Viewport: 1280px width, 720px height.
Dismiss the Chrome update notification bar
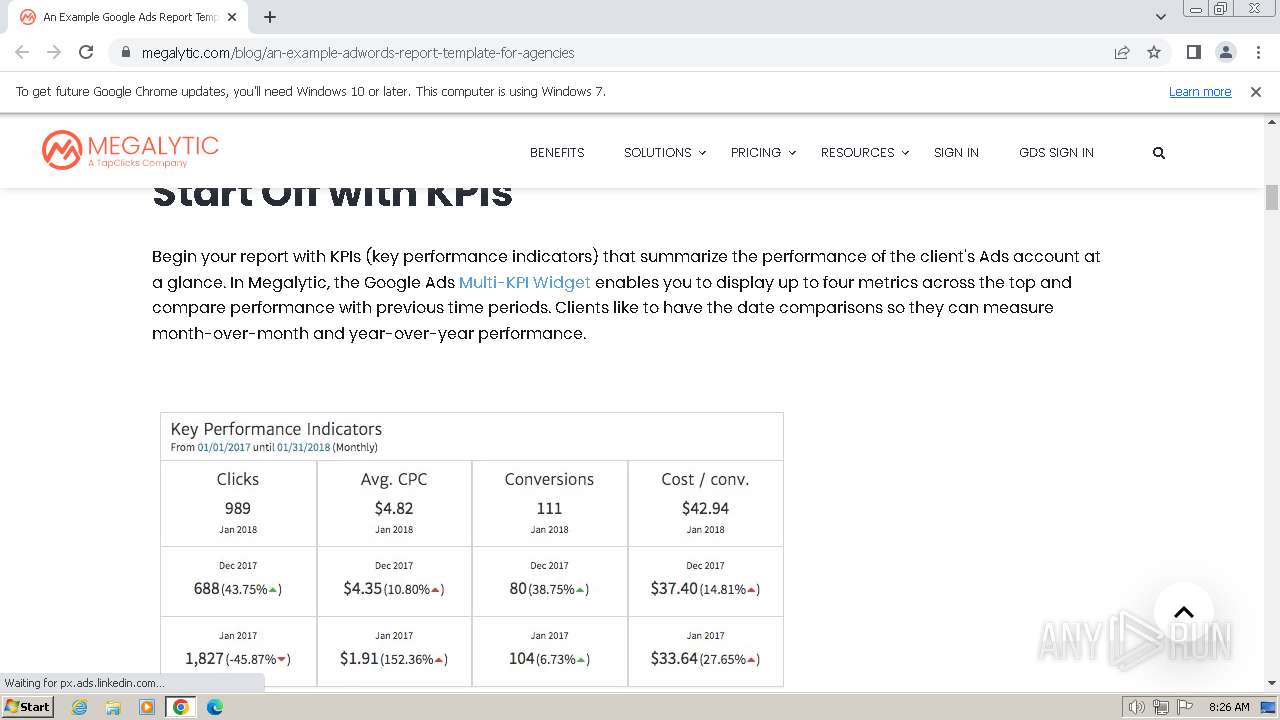click(x=1256, y=91)
